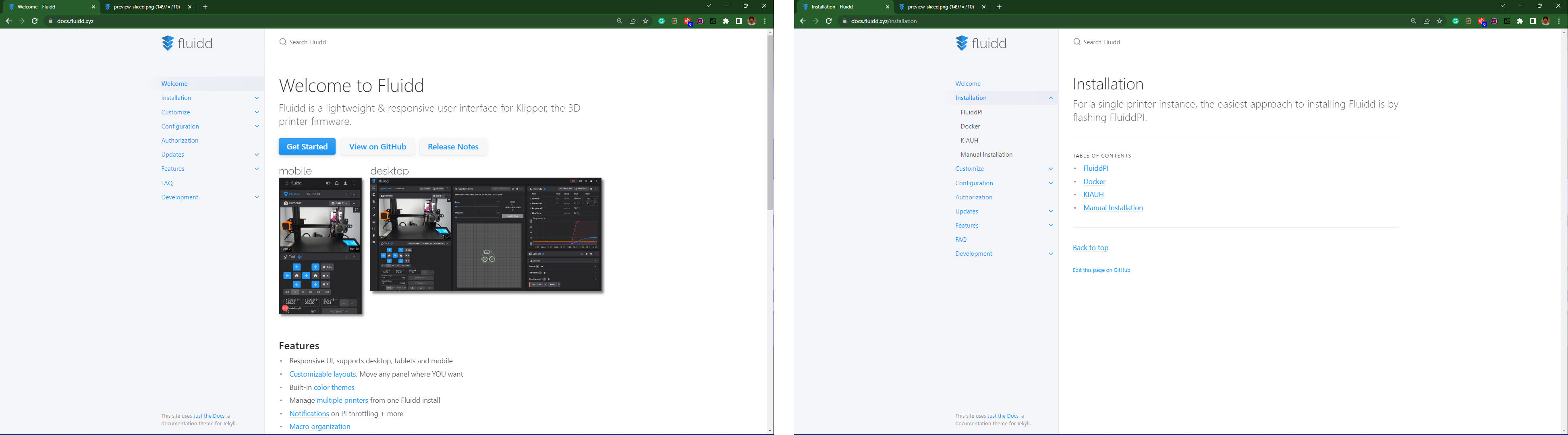Open desktop screenshot thumbnail on Welcome page
The image size is (1568, 435).
click(x=486, y=235)
